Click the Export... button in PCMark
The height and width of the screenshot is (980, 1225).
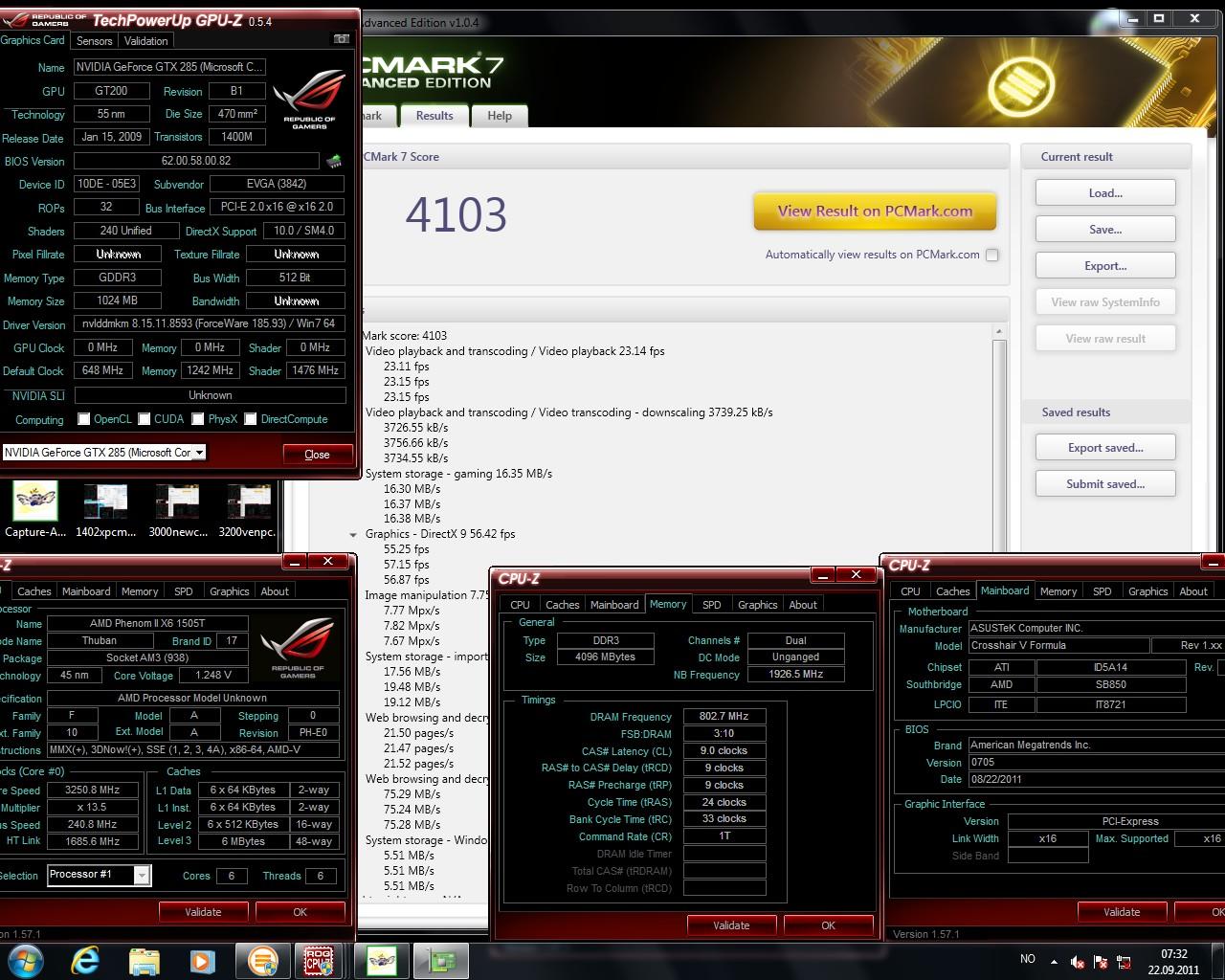tap(1105, 266)
